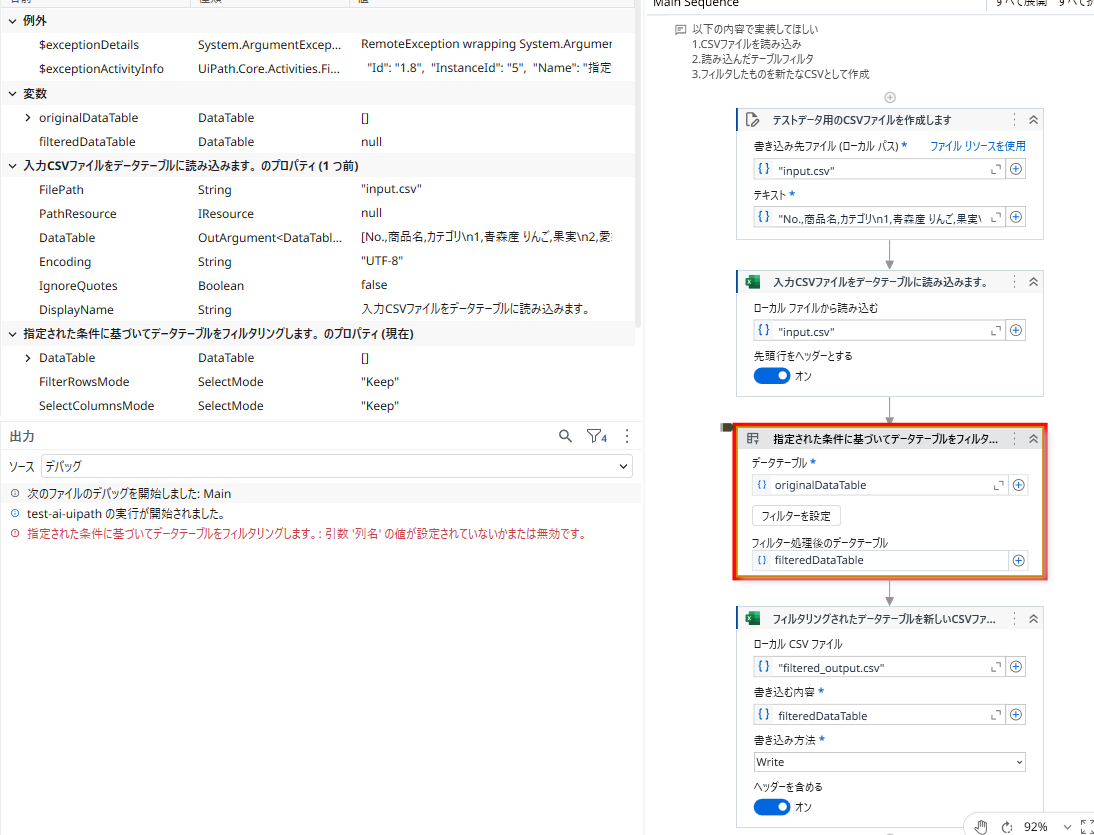Image resolution: width=1094 pixels, height=835 pixels.
Task: Click the ファイル リソースを使用 link
Action: click(x=977, y=146)
